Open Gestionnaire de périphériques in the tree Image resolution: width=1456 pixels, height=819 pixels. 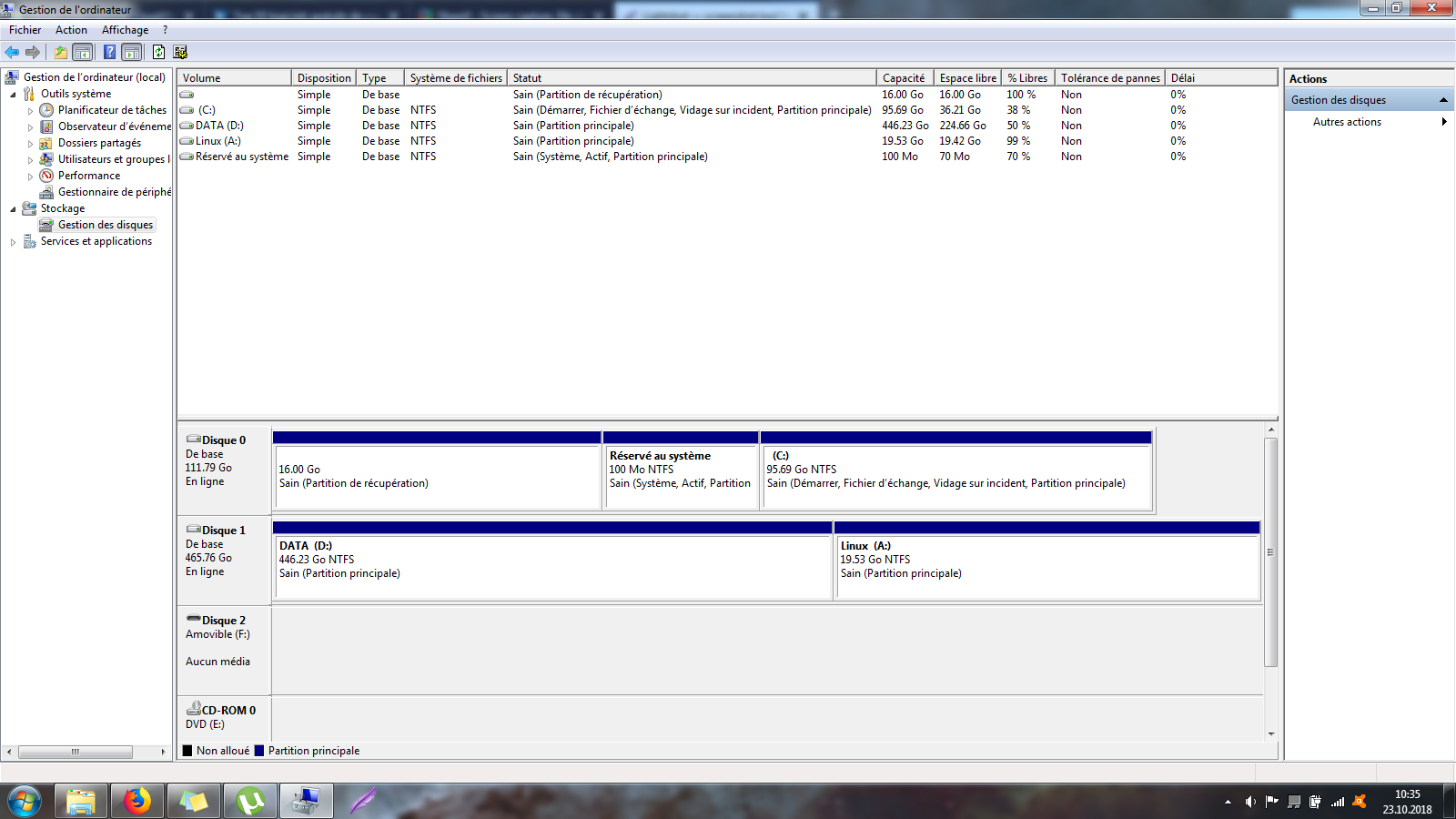point(114,192)
